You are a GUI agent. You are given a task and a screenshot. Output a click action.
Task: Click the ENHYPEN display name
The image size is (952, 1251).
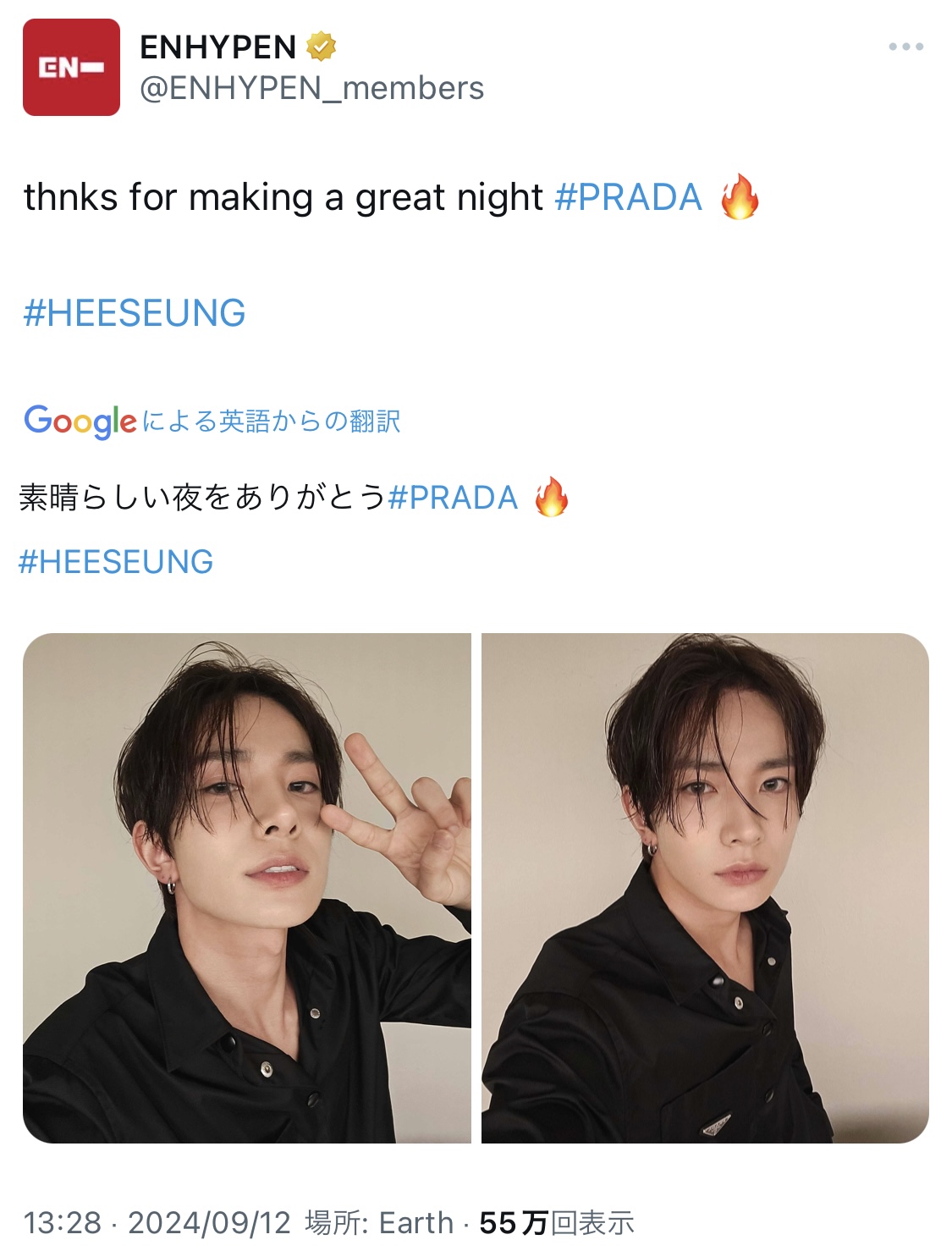pos(217,47)
